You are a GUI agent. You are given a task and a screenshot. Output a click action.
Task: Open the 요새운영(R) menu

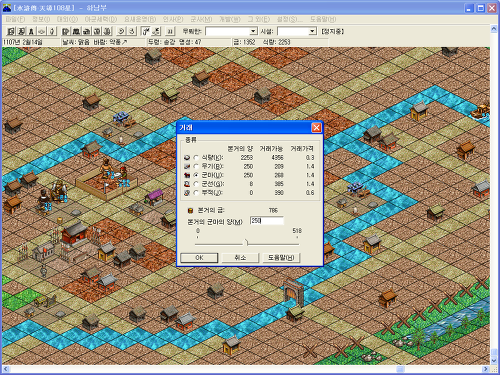[x=140, y=19]
